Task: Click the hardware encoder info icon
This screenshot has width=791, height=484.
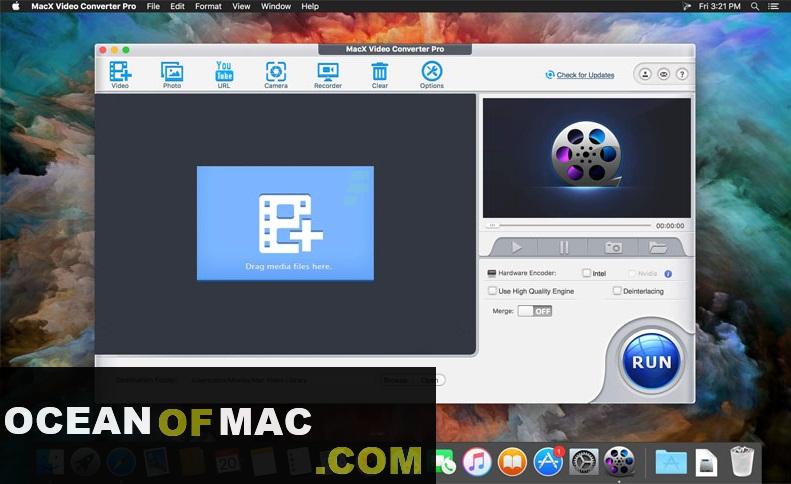Action: click(668, 274)
